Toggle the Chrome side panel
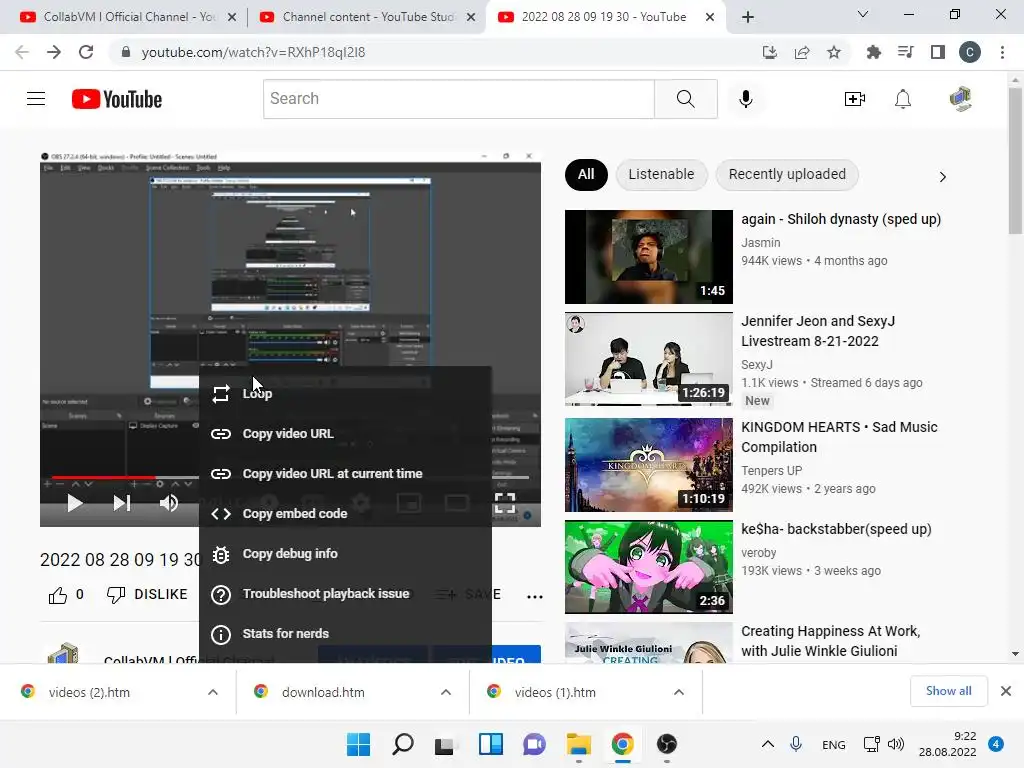The image size is (1024, 768). 938,52
